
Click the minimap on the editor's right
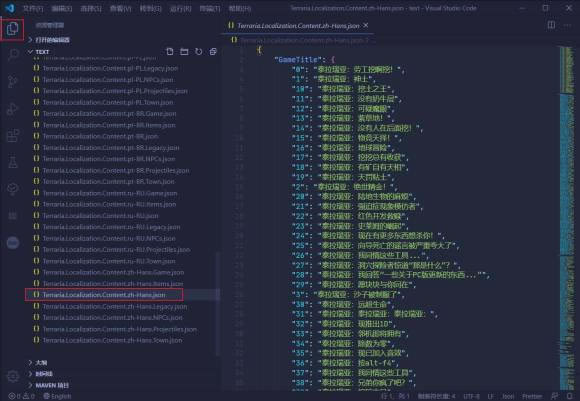point(567,218)
